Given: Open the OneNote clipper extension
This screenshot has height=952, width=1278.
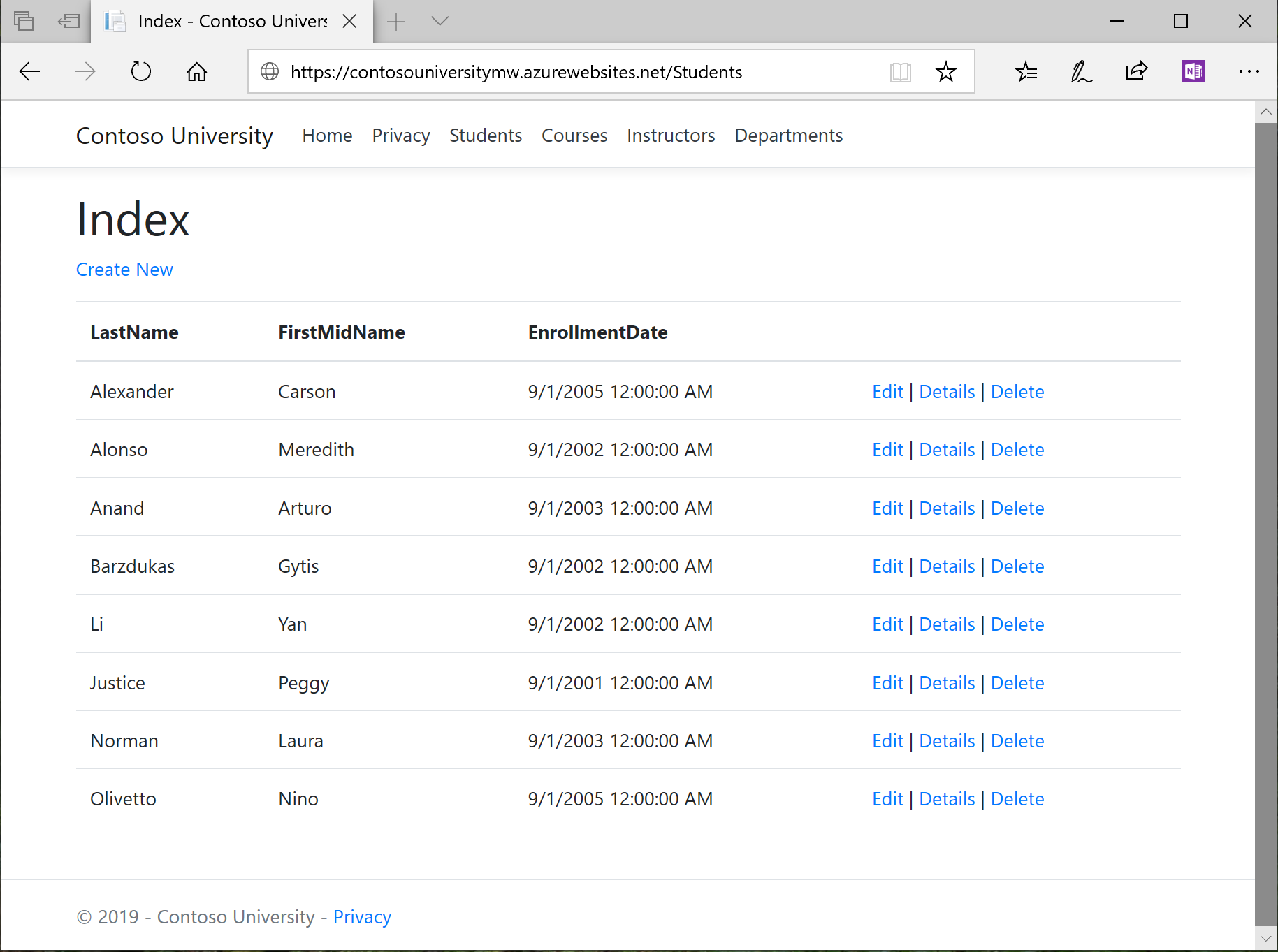Looking at the screenshot, I should [x=1193, y=71].
